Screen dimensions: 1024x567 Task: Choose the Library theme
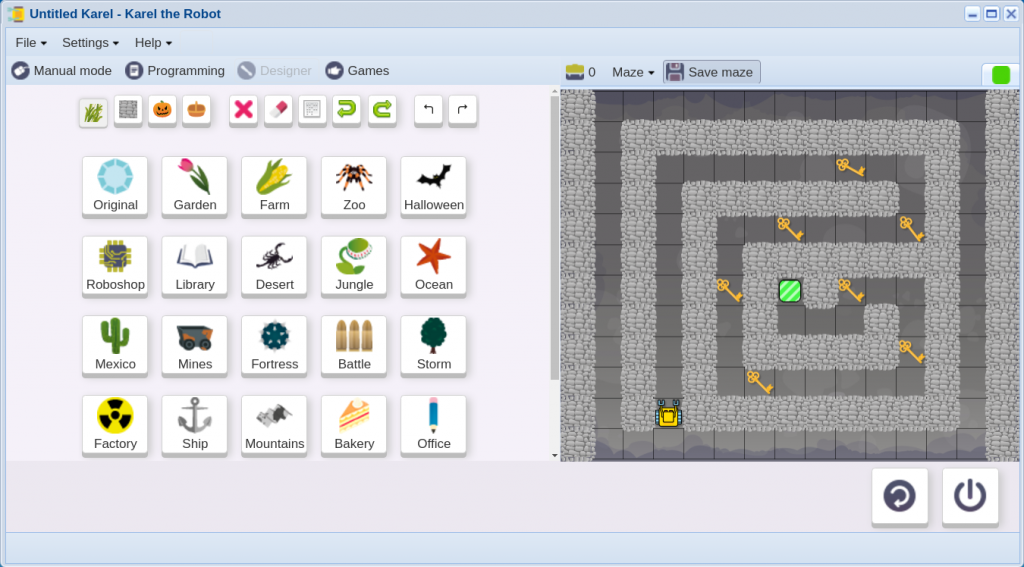[x=195, y=266]
